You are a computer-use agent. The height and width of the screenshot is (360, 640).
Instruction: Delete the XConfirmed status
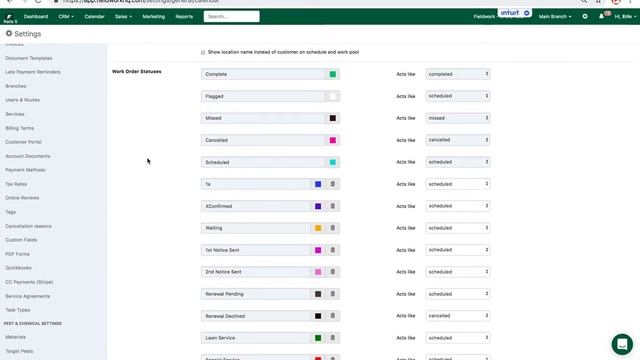(333, 206)
